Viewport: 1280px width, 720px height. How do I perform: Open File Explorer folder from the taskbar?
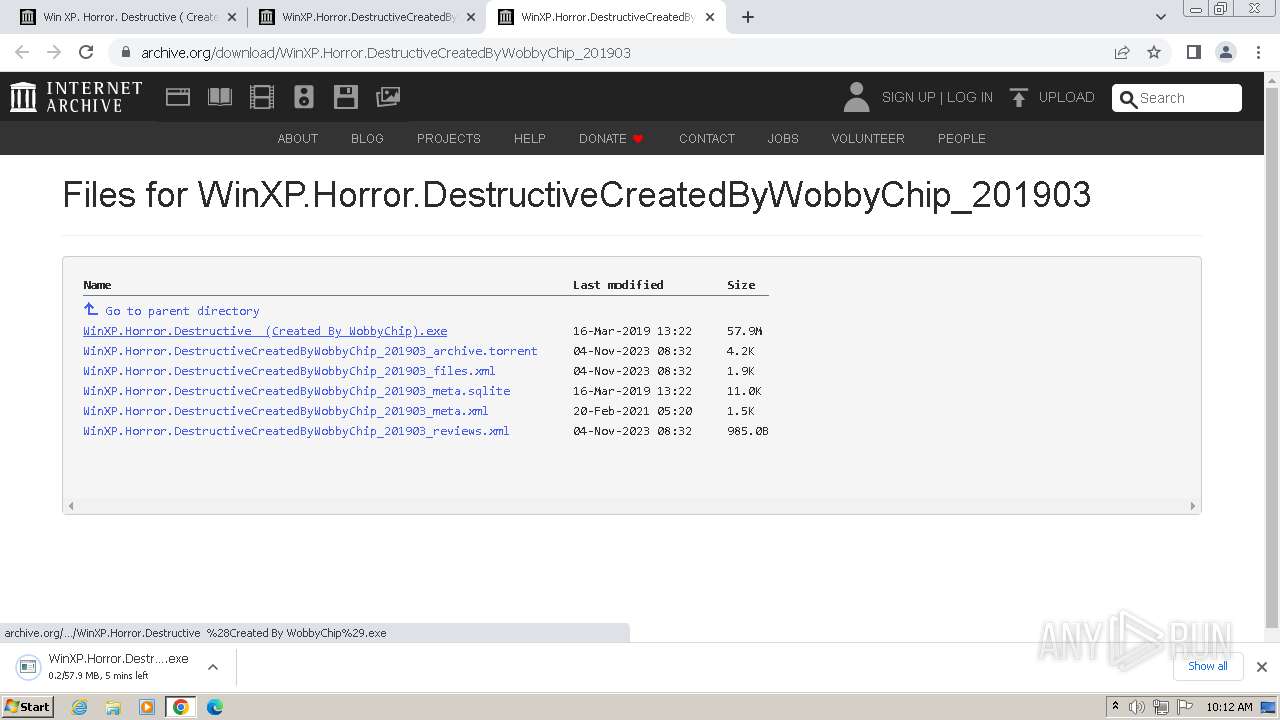pyautogui.click(x=113, y=707)
